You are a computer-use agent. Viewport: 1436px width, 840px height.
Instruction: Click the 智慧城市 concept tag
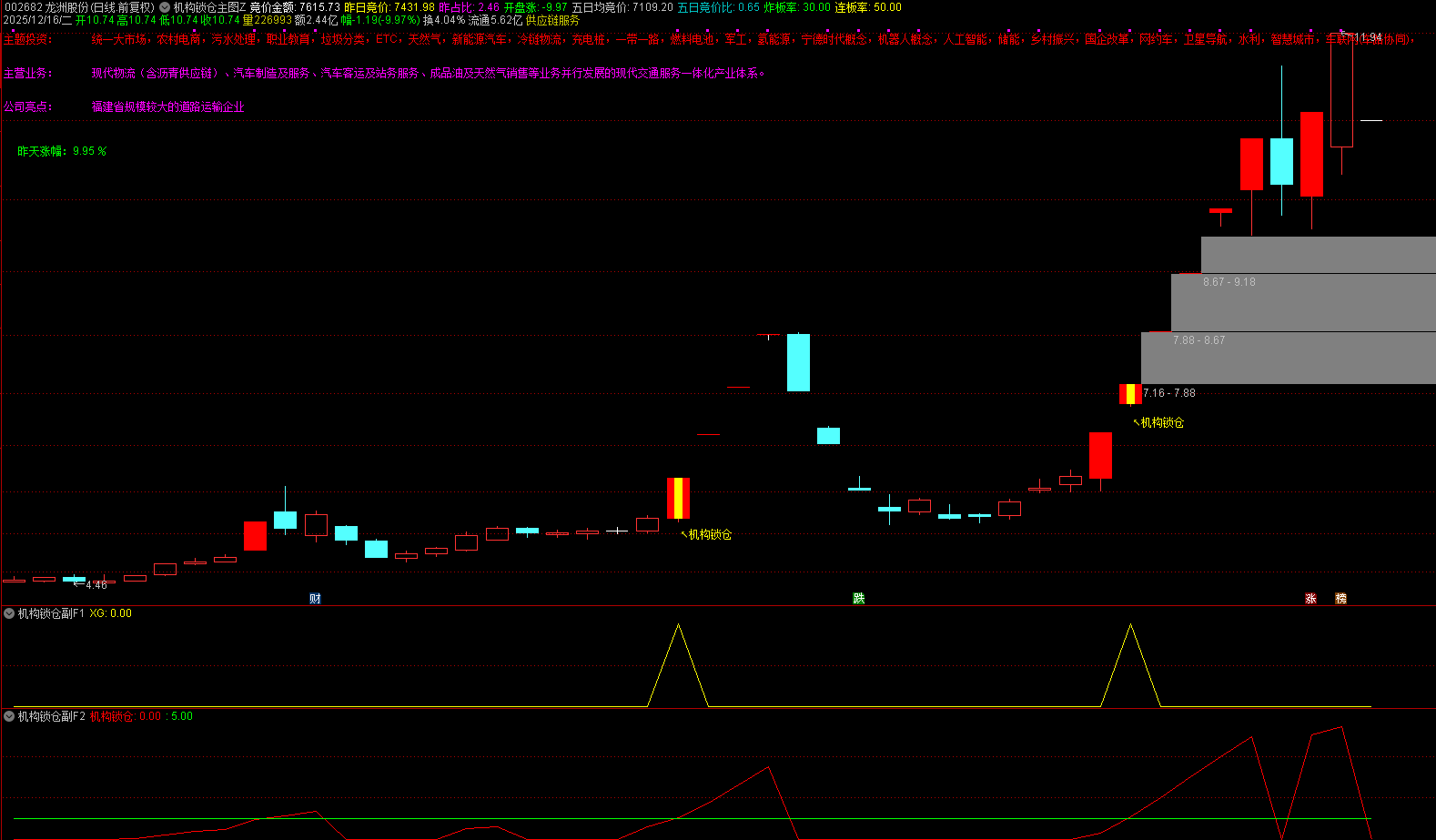tap(1292, 40)
